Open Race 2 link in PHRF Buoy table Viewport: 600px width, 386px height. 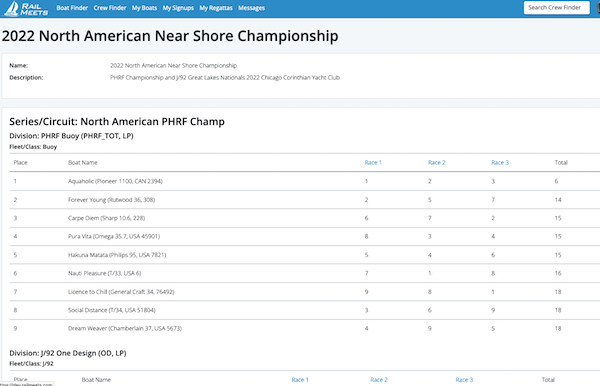[x=437, y=163]
